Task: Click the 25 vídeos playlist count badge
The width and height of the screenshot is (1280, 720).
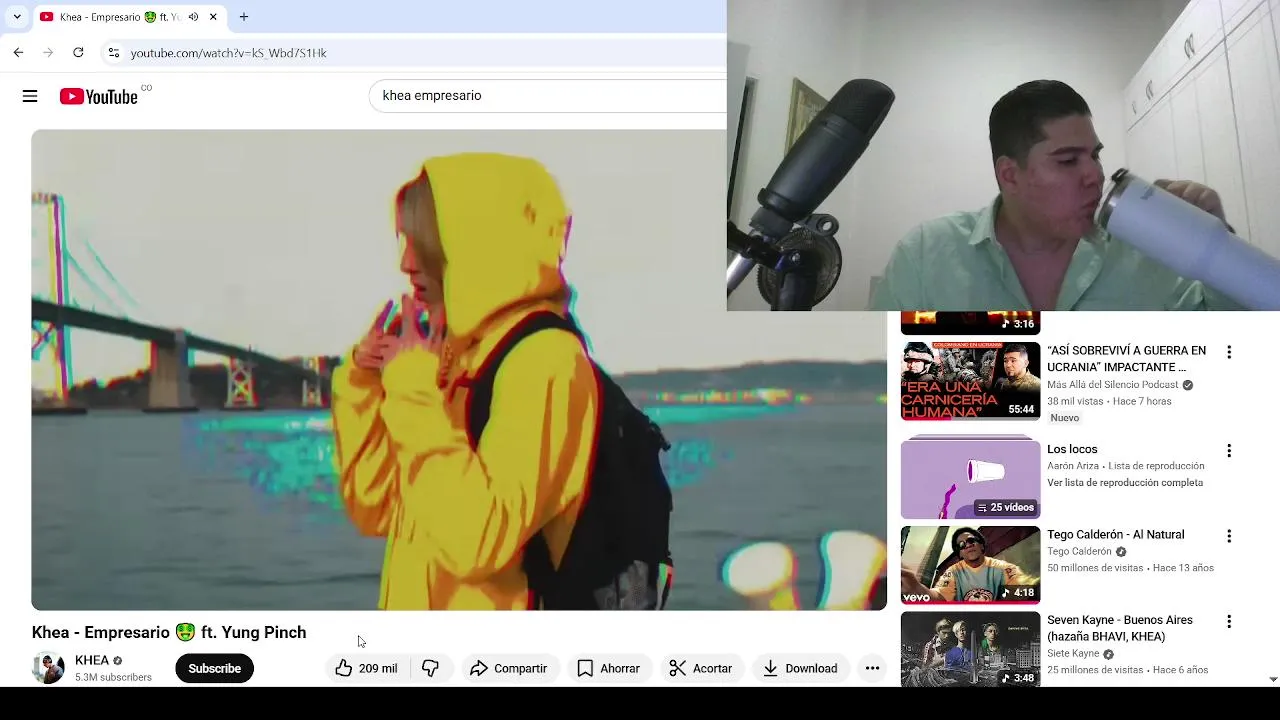Action: (1006, 508)
